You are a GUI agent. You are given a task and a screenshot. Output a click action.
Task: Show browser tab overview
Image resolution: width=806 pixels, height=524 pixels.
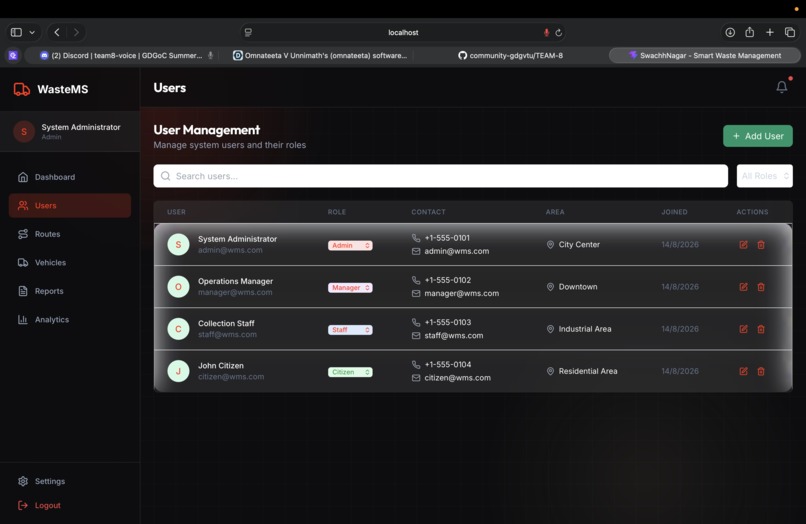coord(790,32)
